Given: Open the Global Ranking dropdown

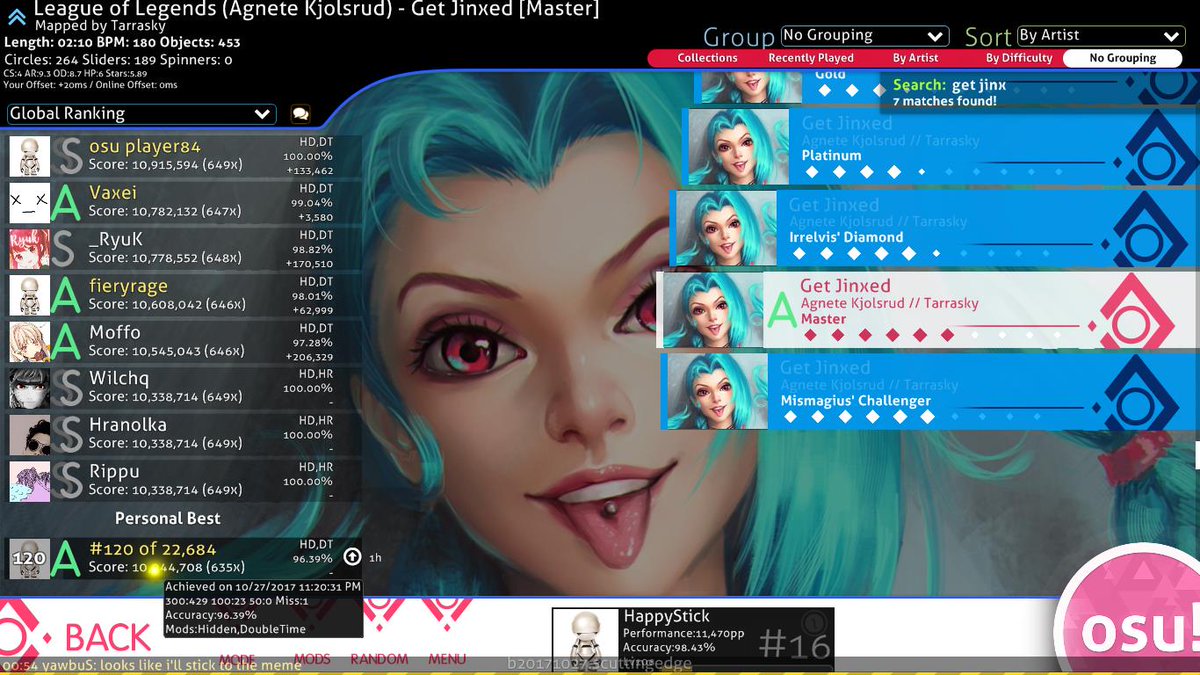Looking at the screenshot, I should click(x=141, y=114).
